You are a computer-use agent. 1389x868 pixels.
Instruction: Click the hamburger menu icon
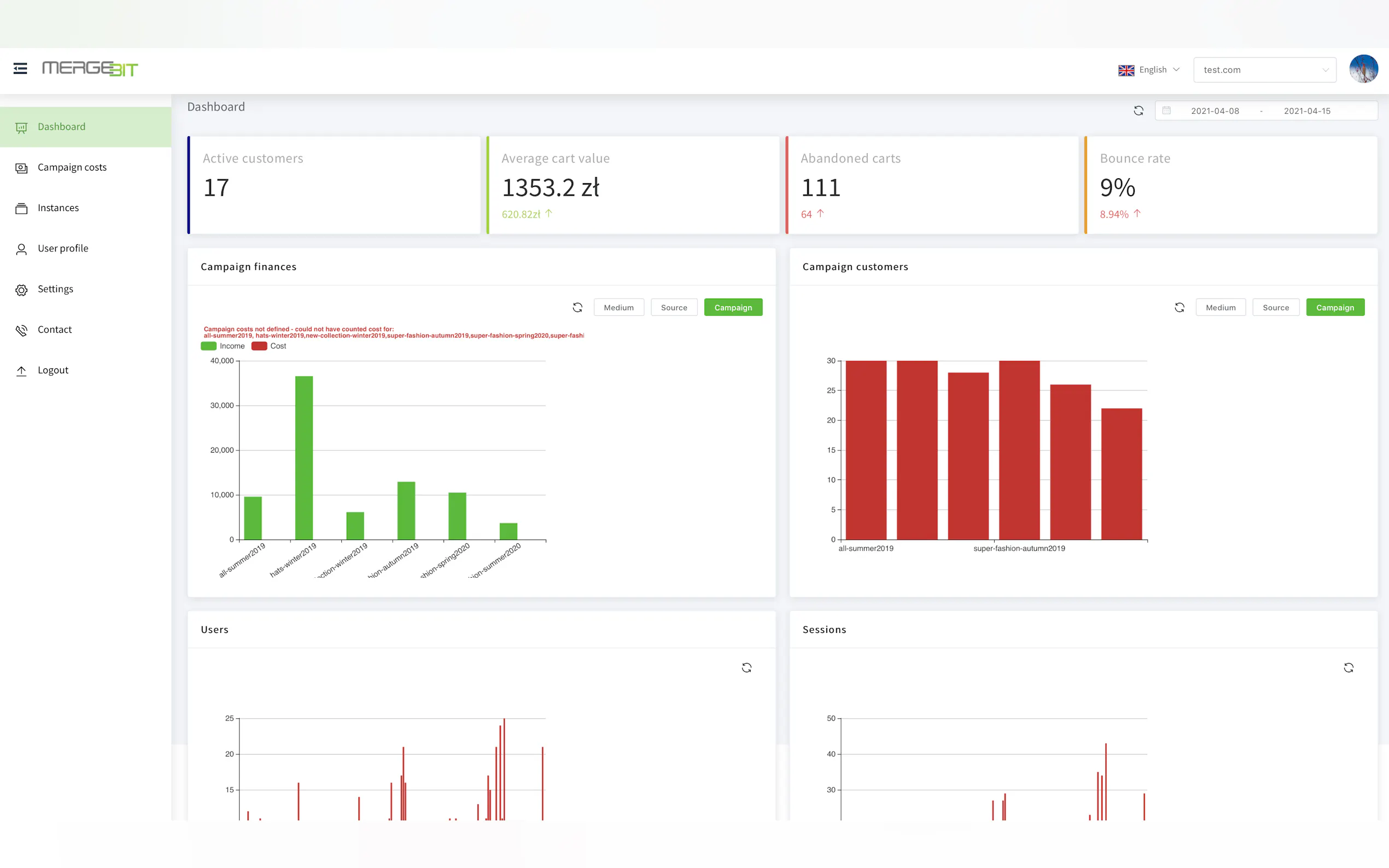(x=20, y=69)
